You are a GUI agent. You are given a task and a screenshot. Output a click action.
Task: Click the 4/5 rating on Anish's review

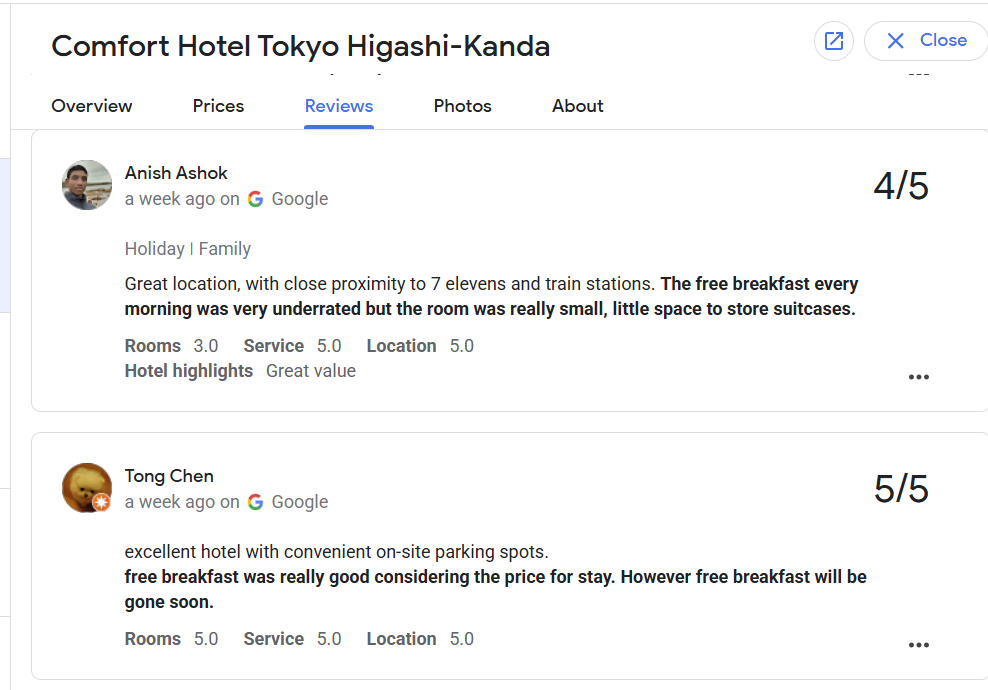tap(900, 186)
